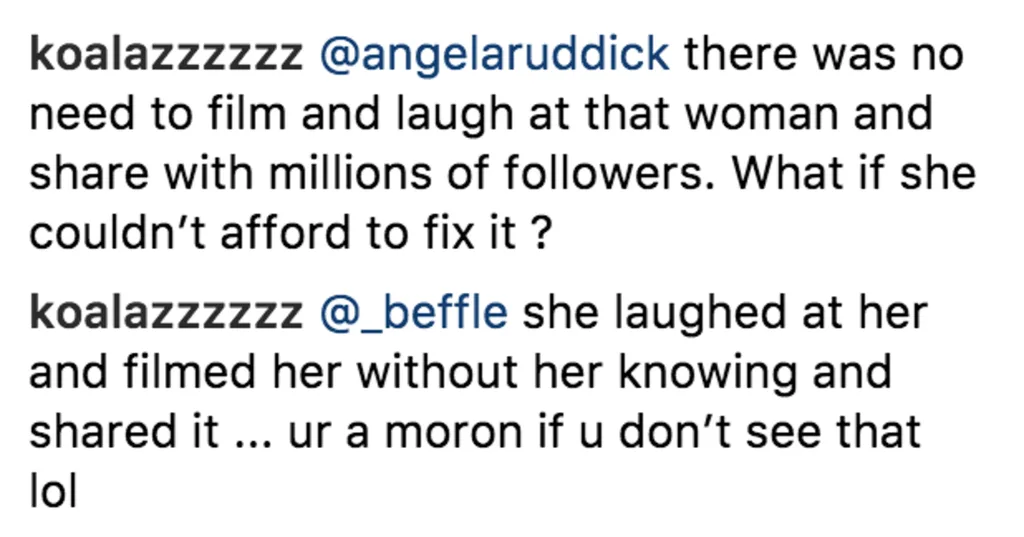Click the word "millions" in the first comment

pyautogui.click(x=349, y=173)
